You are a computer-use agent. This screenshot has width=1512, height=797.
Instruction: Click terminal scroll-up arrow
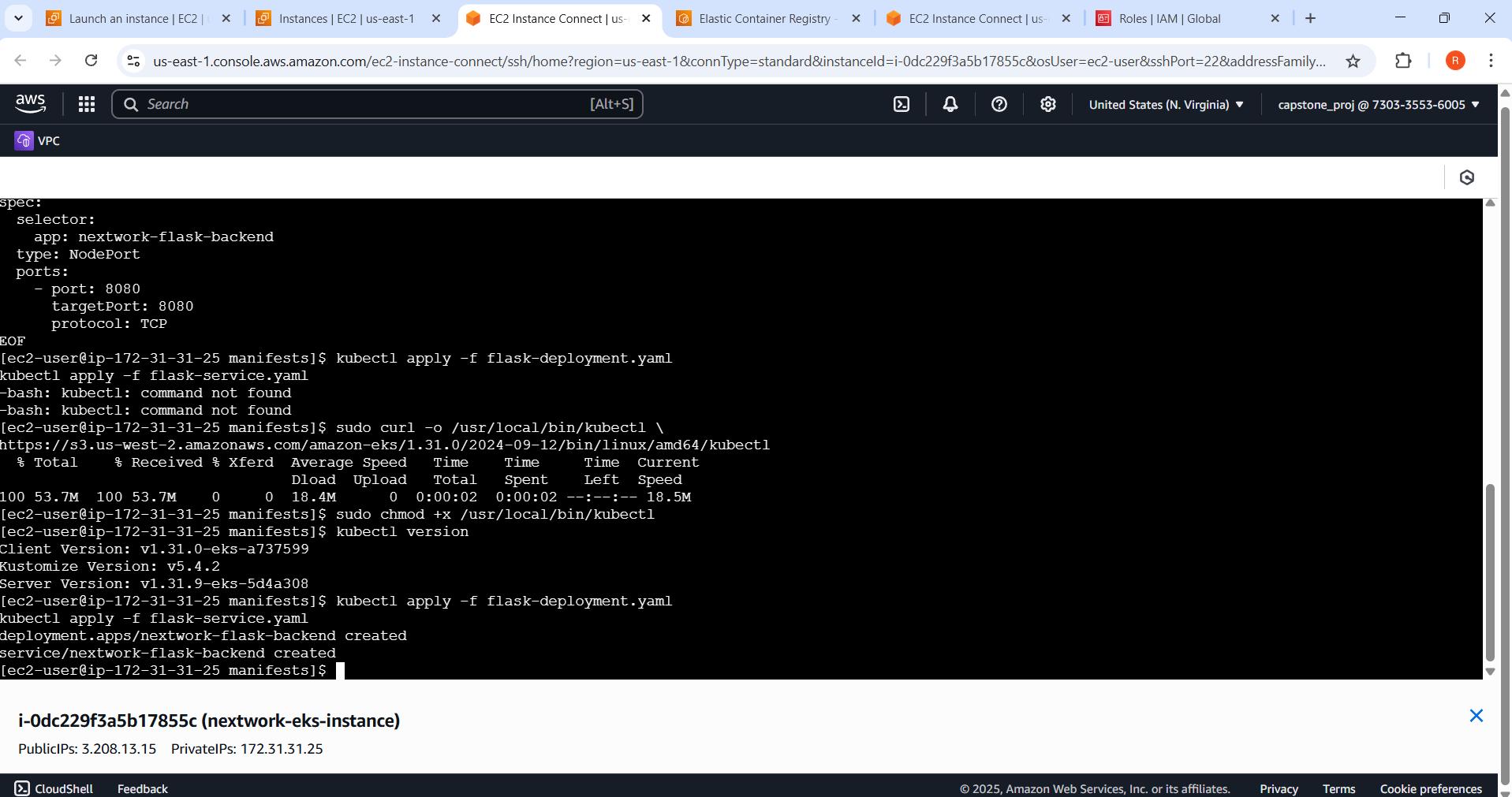coord(1490,203)
